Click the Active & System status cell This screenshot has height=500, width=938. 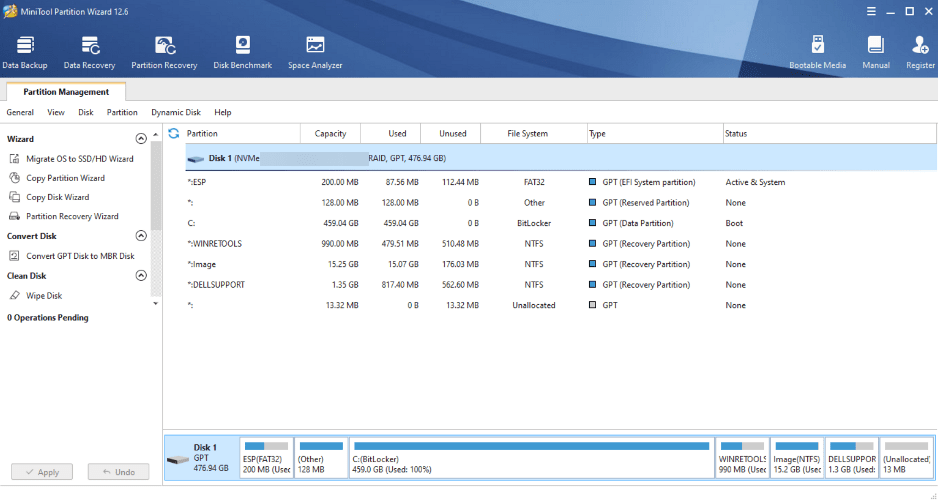tap(755, 182)
